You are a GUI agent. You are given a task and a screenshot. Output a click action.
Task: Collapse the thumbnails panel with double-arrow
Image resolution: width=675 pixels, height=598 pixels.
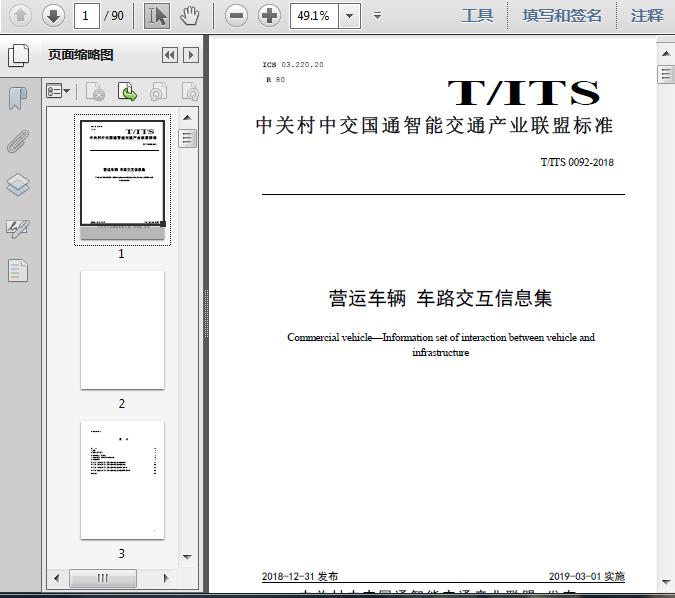pos(170,55)
